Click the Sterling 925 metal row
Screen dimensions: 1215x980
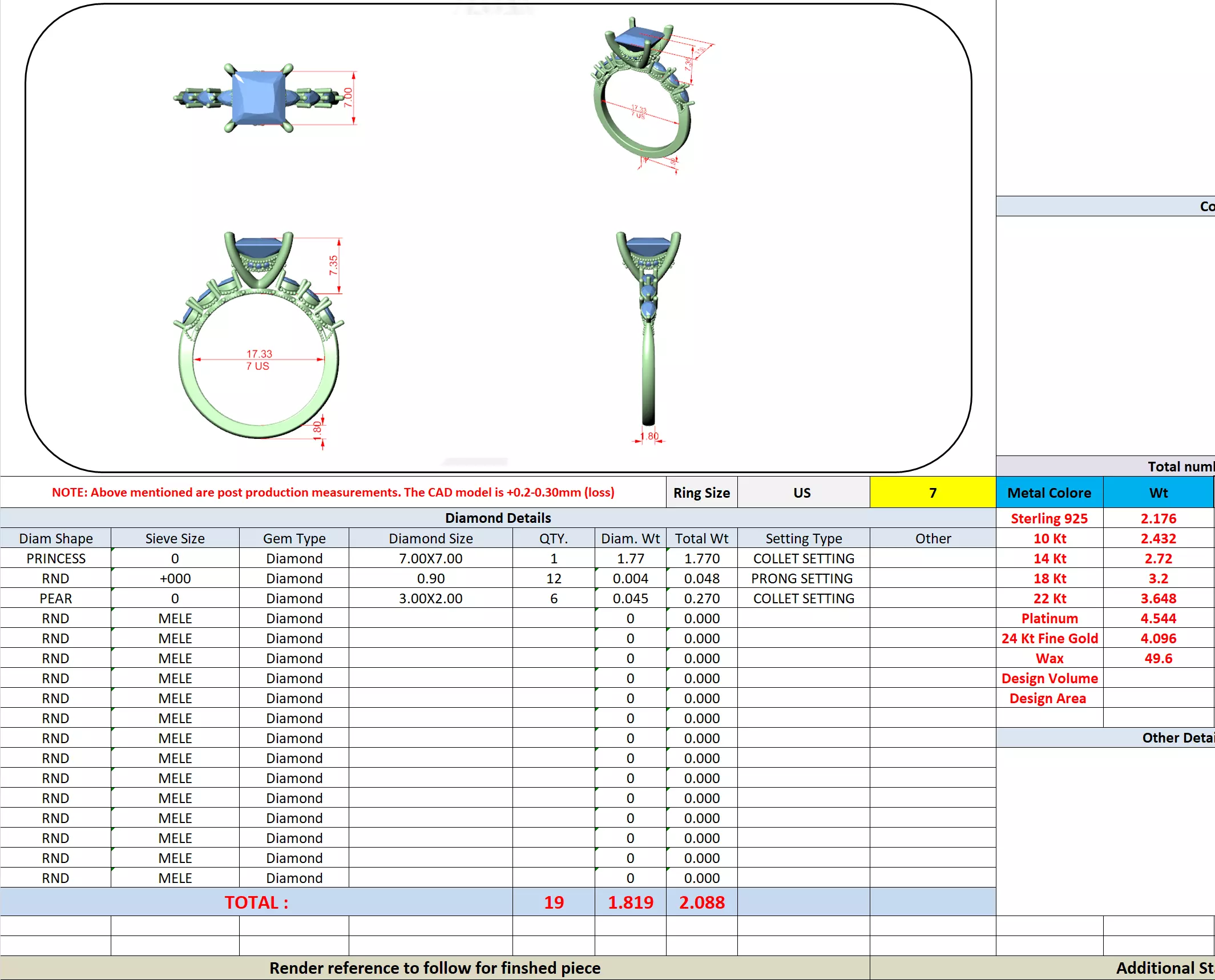[x=1049, y=518]
